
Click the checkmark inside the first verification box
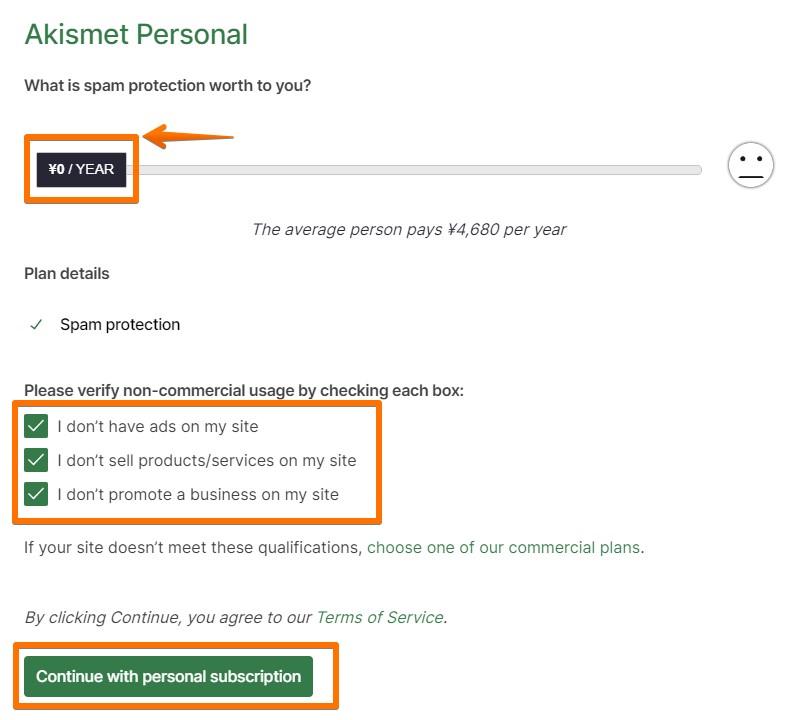[36, 426]
